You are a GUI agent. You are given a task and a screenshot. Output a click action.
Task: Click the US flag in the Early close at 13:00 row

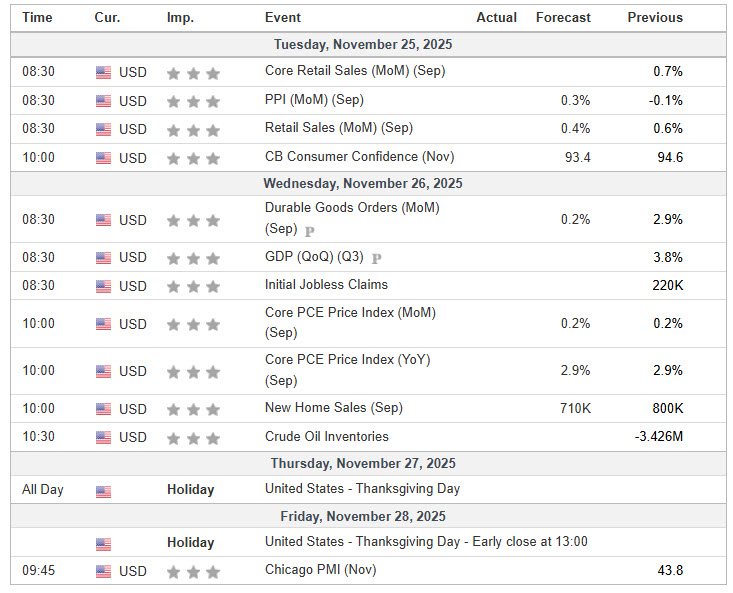click(104, 543)
